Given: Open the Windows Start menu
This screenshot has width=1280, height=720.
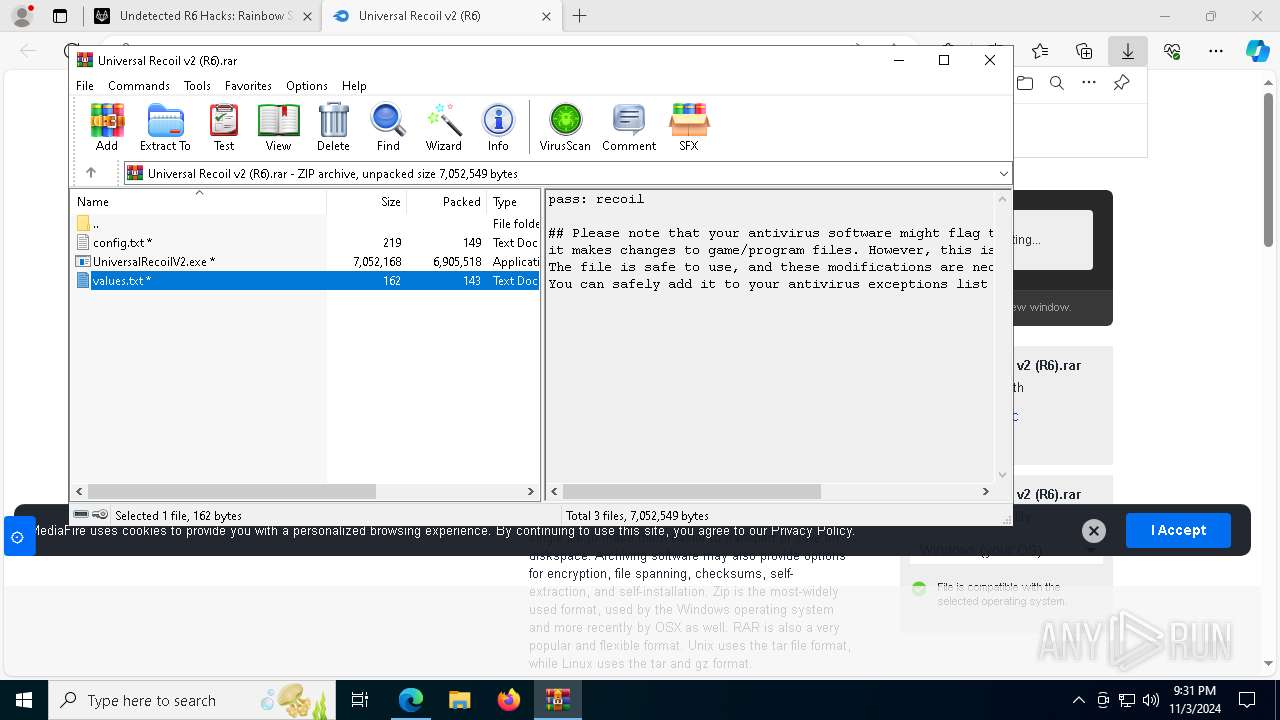Looking at the screenshot, I should (24, 700).
